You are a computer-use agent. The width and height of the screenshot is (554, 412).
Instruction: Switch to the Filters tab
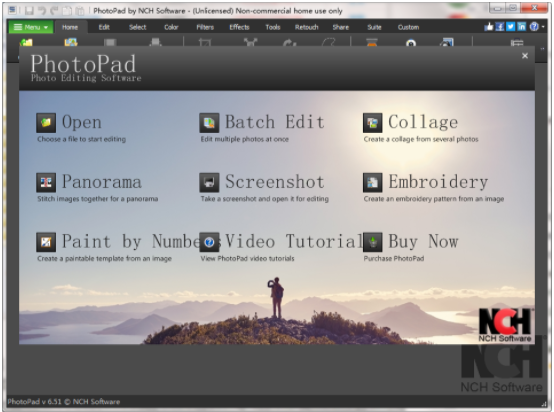click(x=205, y=27)
